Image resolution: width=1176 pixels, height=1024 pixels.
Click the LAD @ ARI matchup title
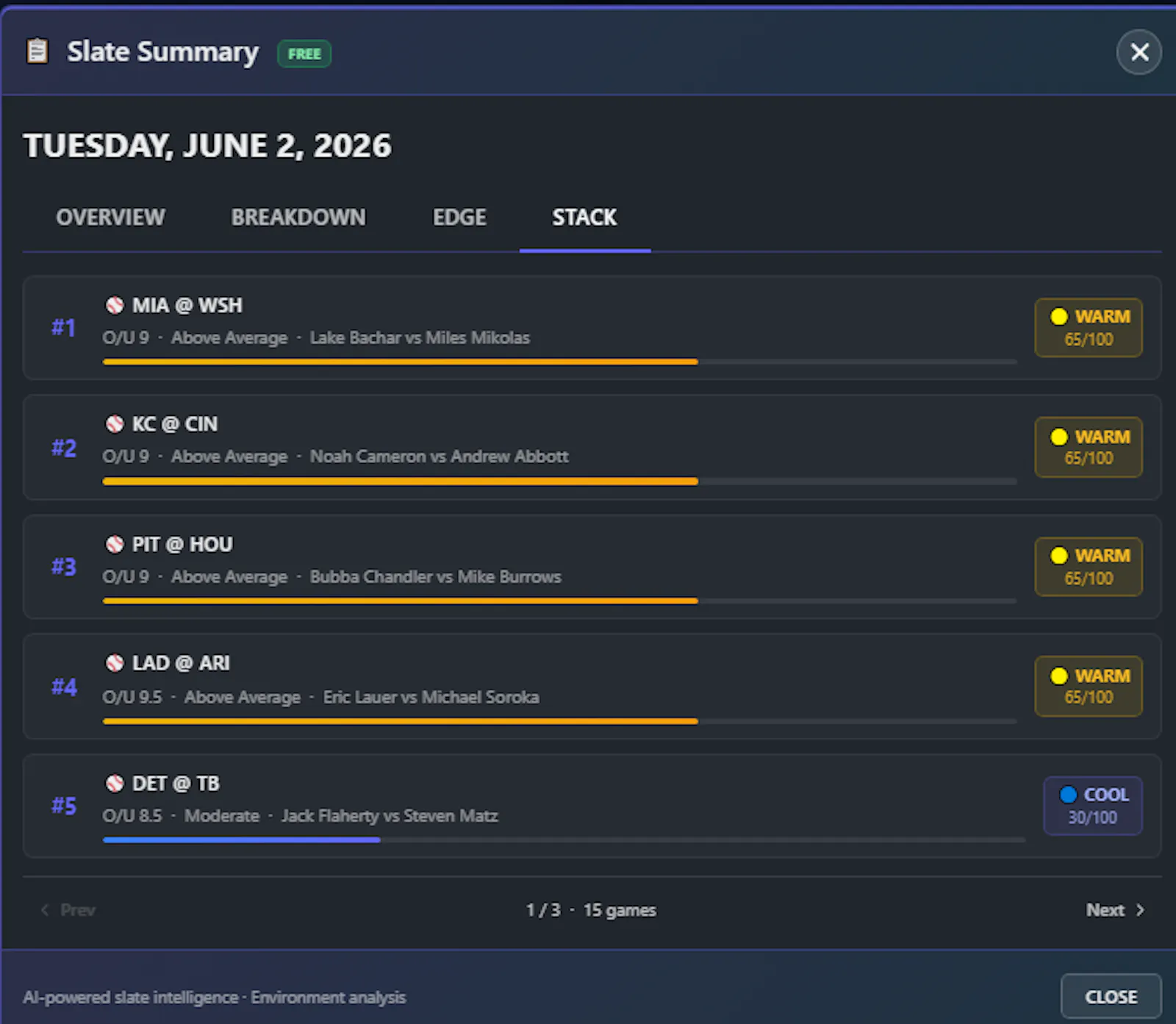[181, 663]
